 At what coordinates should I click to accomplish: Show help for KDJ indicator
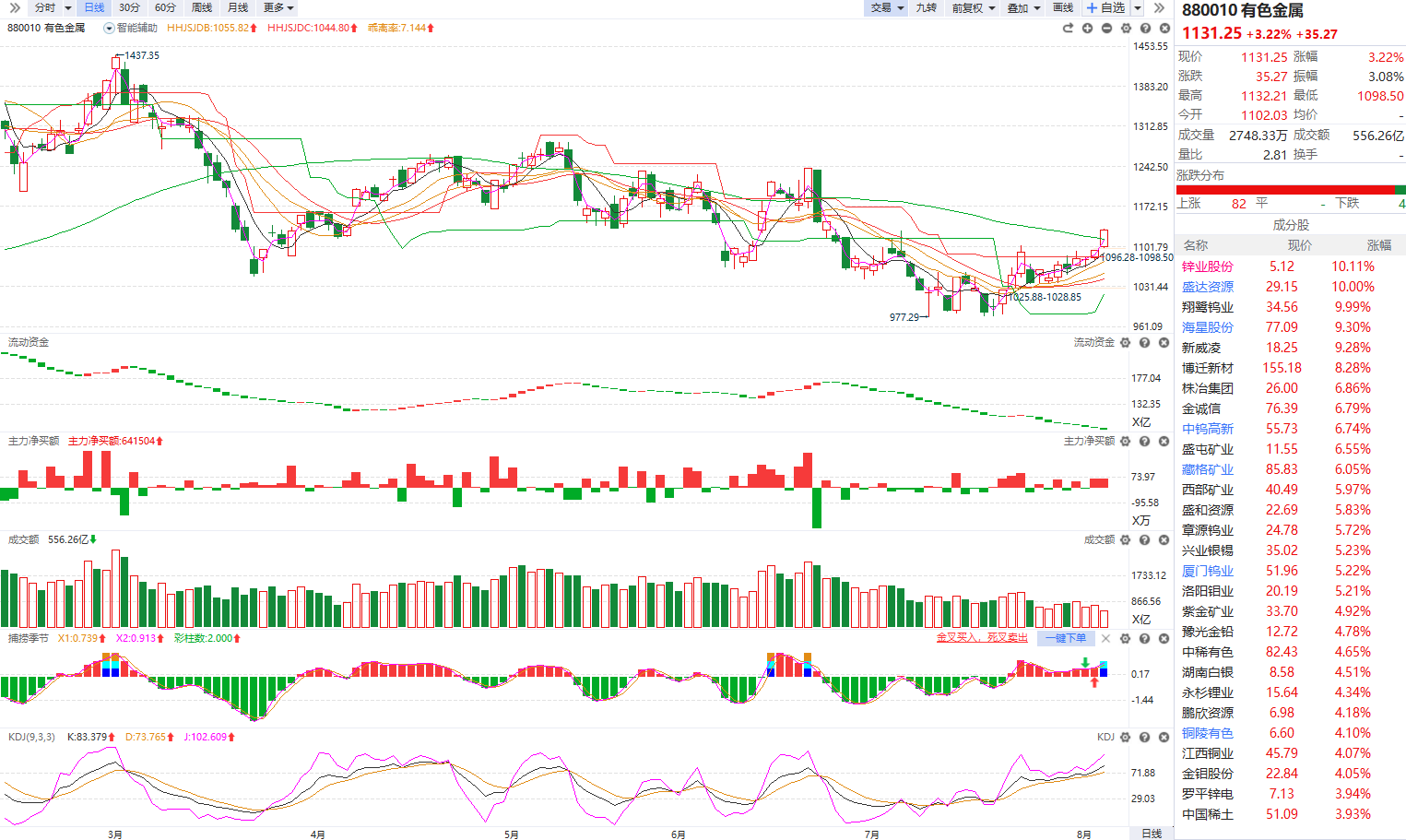coord(1144,738)
